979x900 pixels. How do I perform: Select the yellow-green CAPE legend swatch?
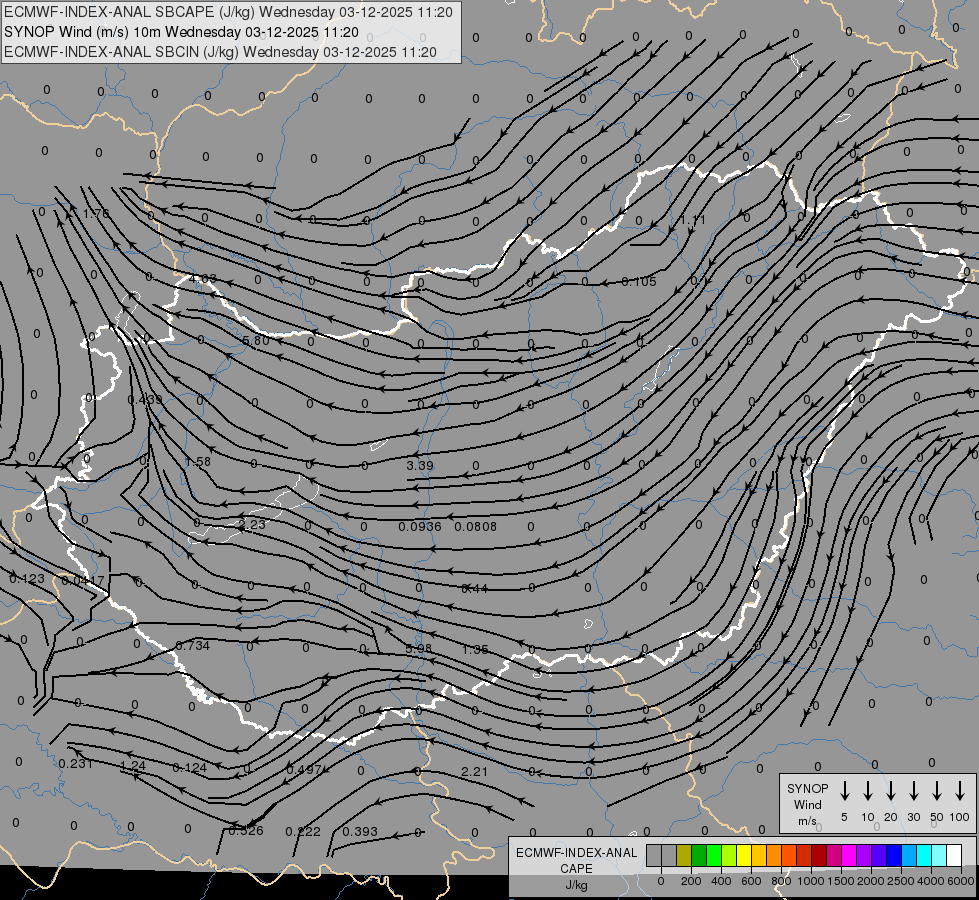(729, 855)
